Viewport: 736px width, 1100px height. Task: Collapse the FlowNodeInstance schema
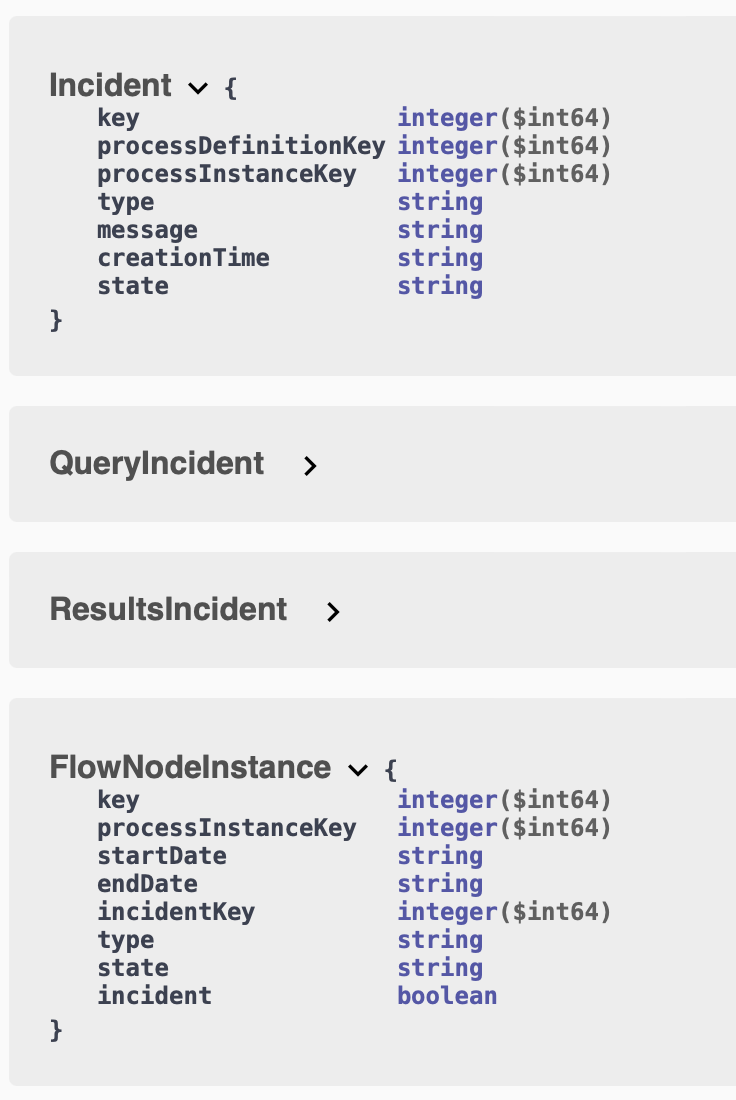coord(357,770)
